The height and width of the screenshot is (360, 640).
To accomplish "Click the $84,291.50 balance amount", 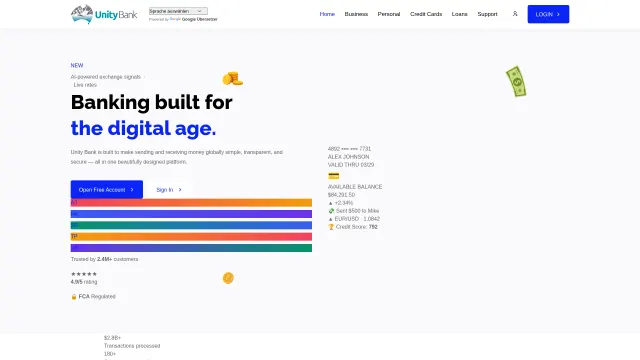I will pos(341,195).
